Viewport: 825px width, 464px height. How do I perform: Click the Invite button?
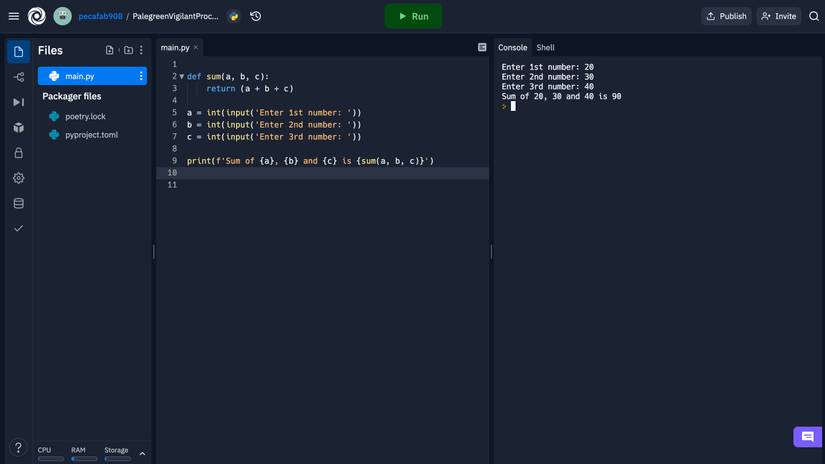pos(779,16)
